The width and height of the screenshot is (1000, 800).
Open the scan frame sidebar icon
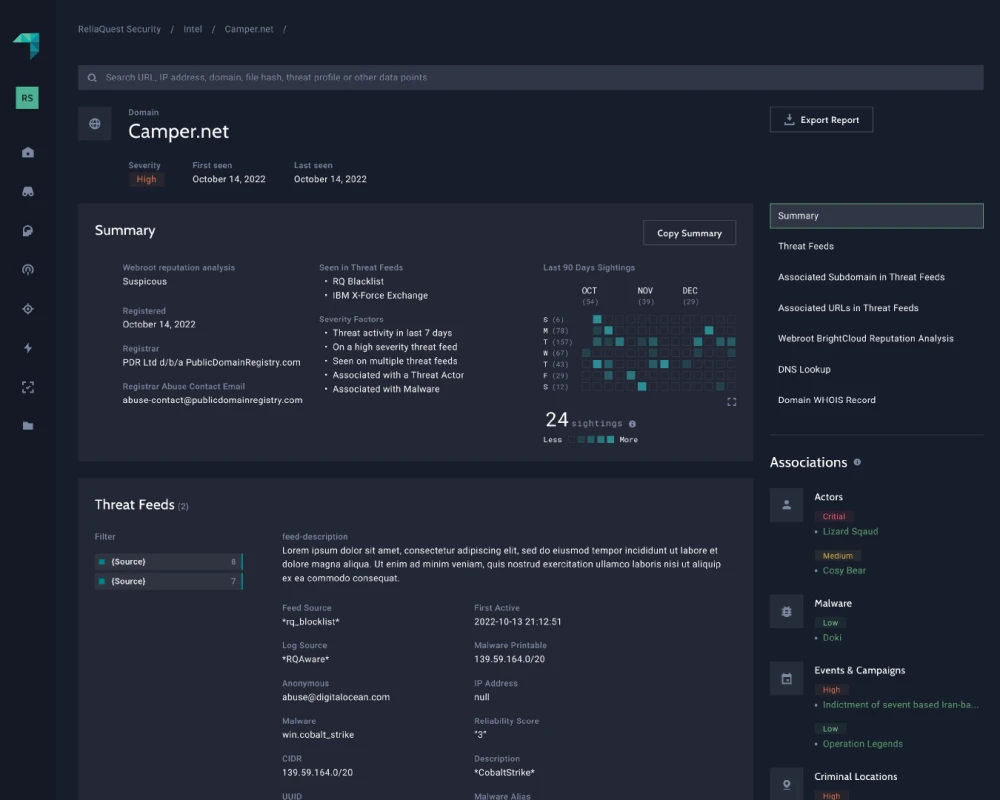tap(28, 387)
